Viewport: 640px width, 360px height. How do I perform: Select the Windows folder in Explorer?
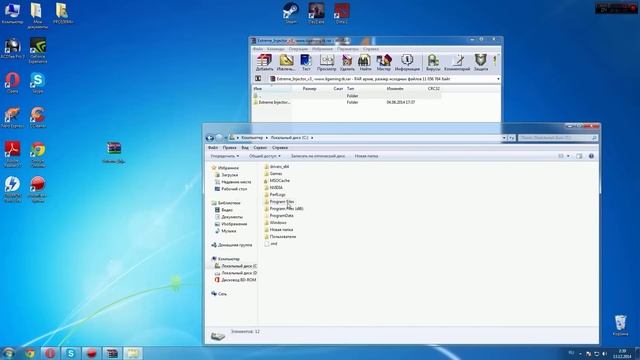(x=275, y=222)
